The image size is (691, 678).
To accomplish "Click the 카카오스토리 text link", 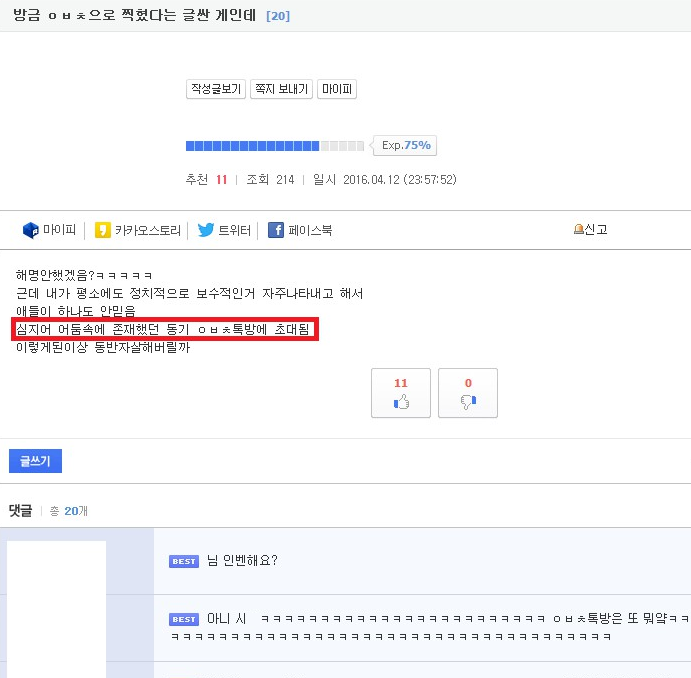I will [148, 230].
